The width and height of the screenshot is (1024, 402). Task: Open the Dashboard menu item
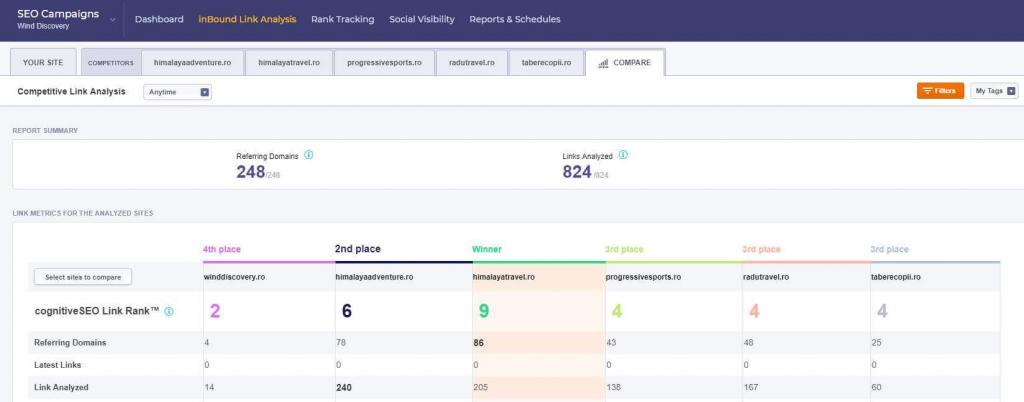(x=159, y=20)
